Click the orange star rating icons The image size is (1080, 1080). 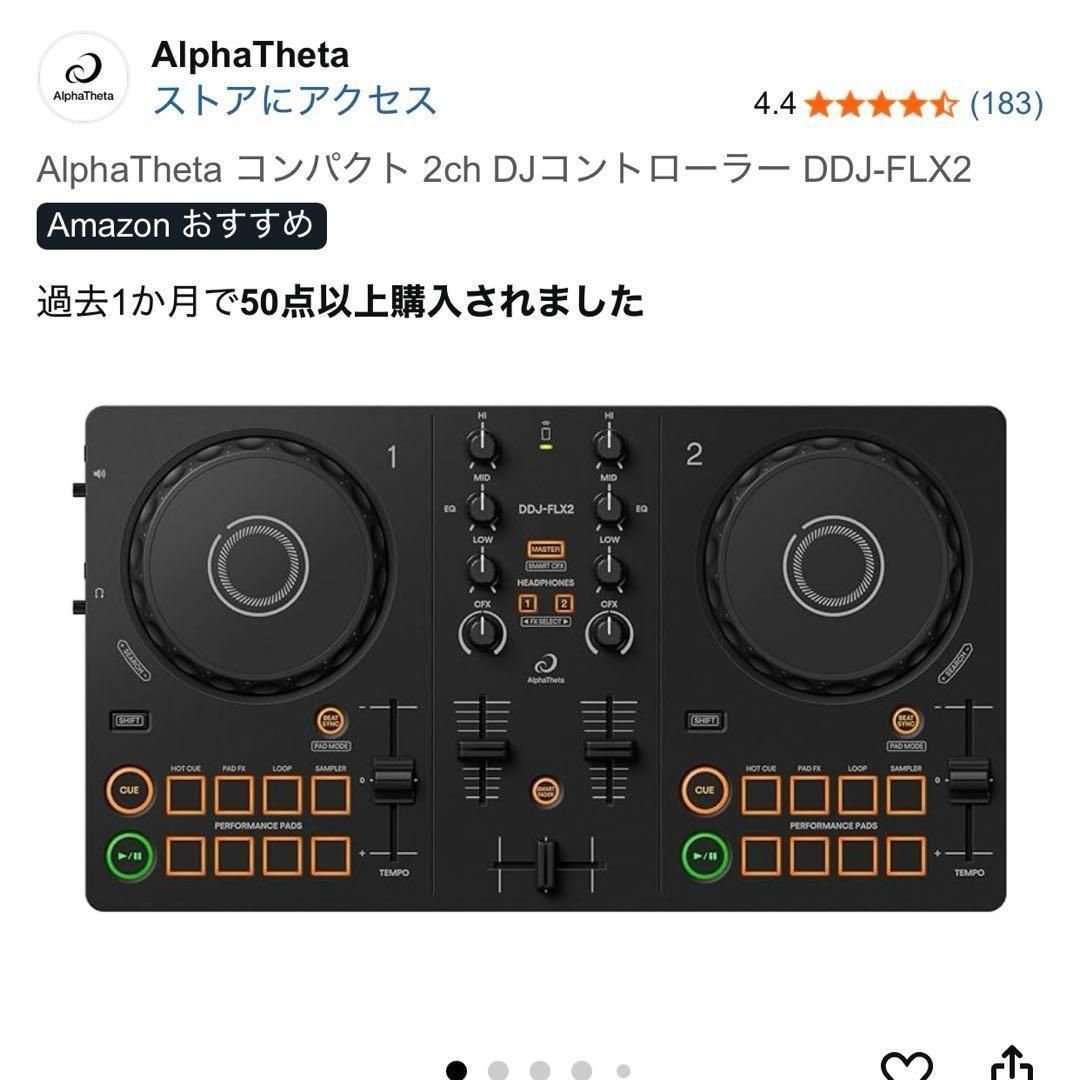[x=882, y=104]
